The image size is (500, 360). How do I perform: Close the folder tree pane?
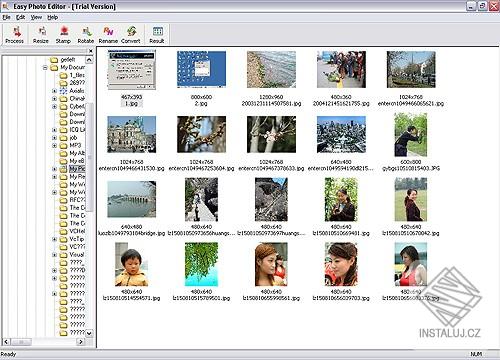pyautogui.click(x=91, y=51)
